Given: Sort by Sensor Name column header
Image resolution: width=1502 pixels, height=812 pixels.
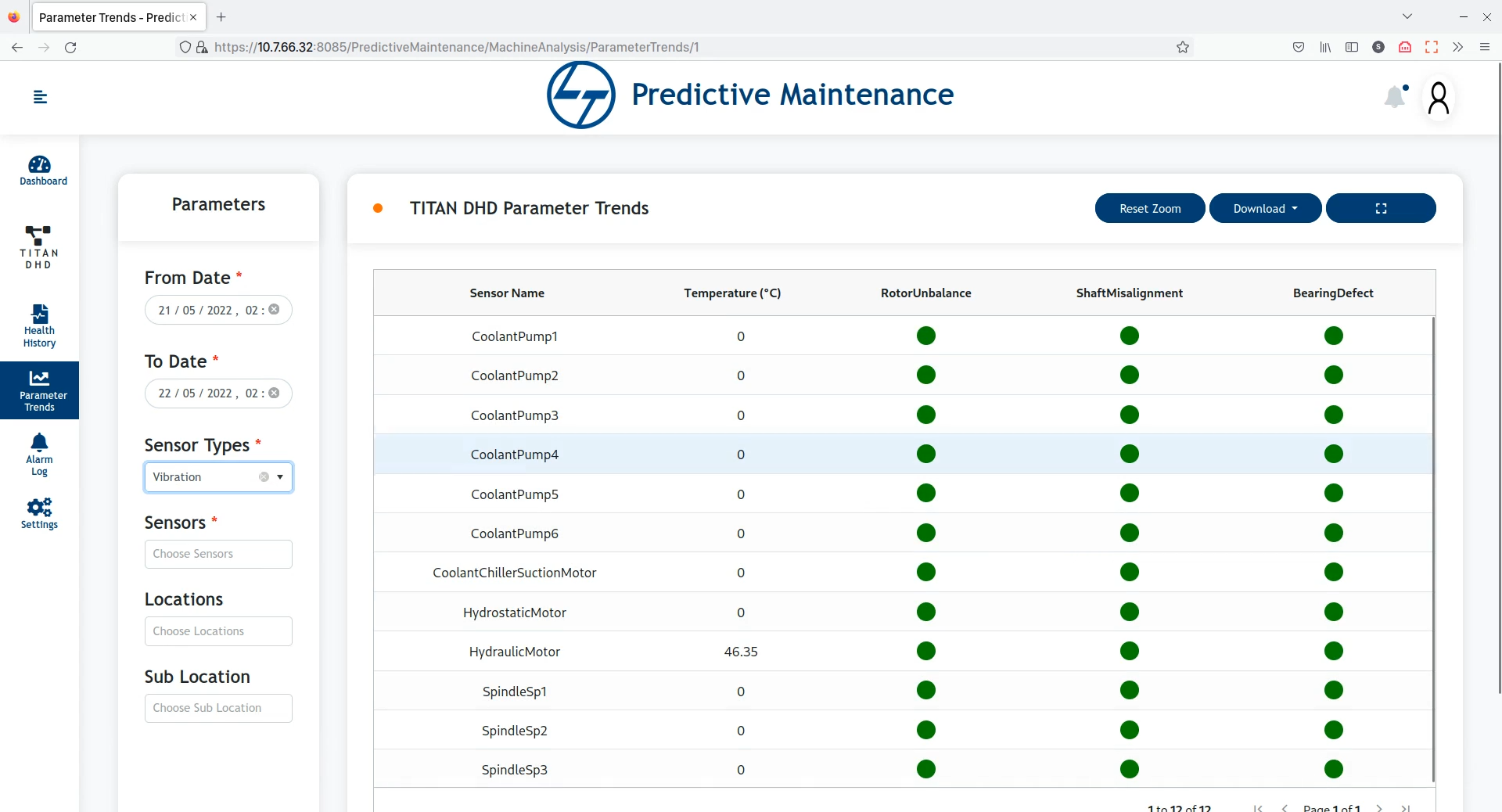Looking at the screenshot, I should (x=507, y=293).
